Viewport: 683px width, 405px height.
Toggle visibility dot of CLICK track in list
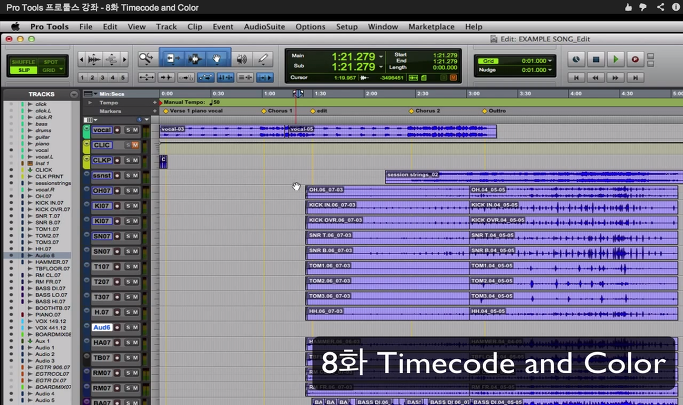click(11, 170)
